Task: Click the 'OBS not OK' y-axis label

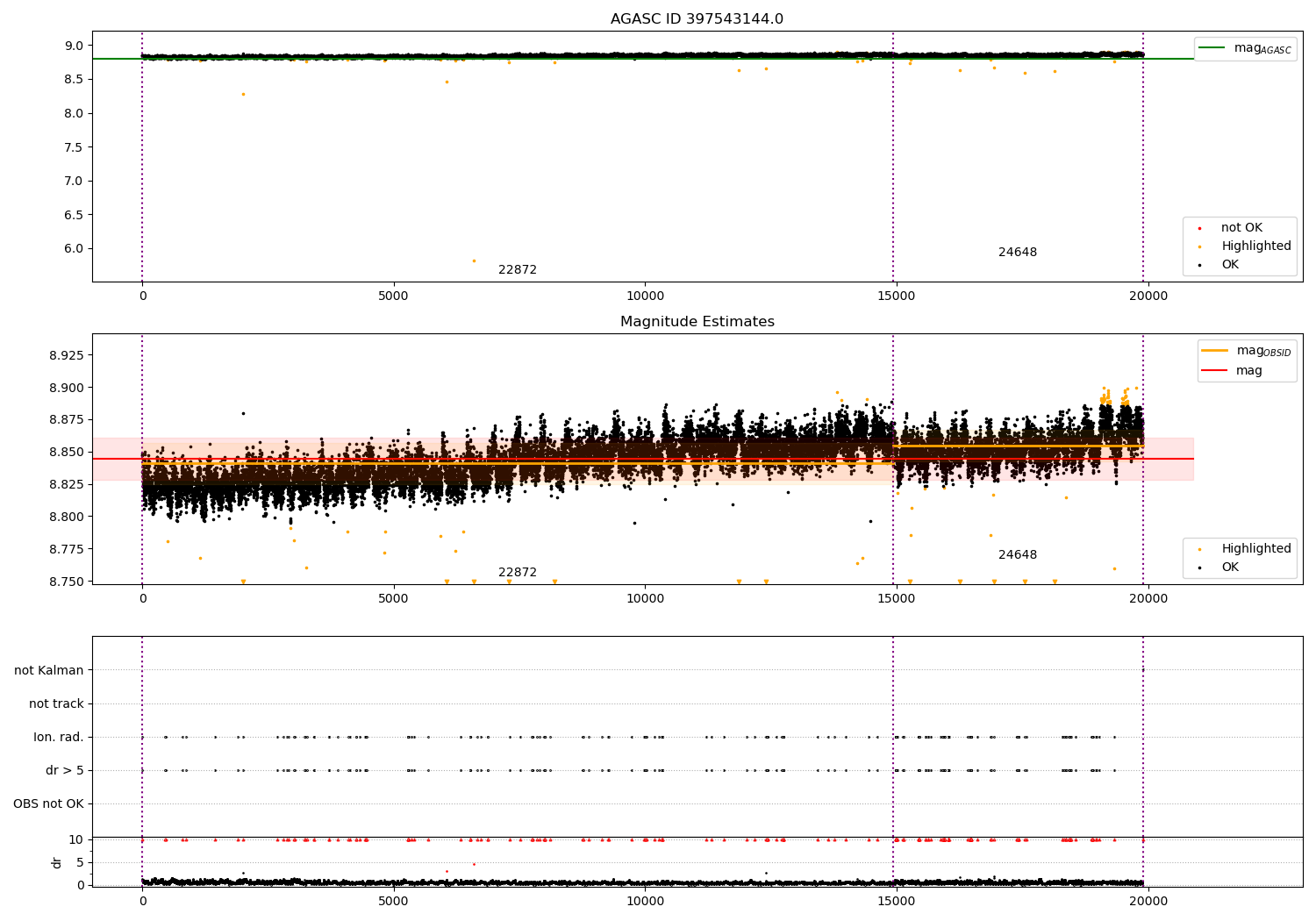Action: coord(48,804)
